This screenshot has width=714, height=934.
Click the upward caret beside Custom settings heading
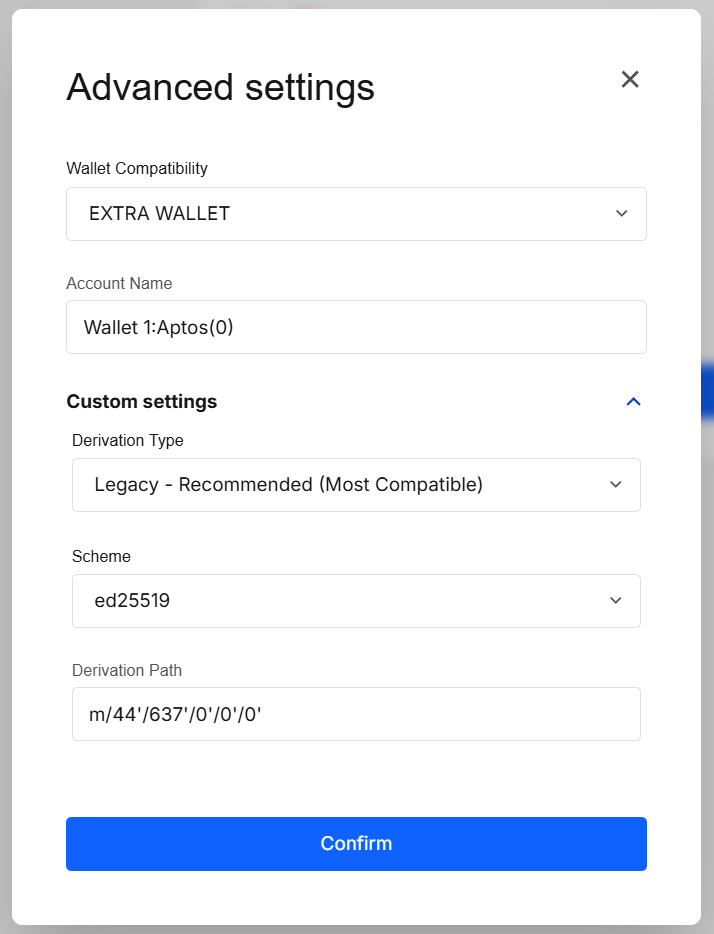pyautogui.click(x=633, y=401)
